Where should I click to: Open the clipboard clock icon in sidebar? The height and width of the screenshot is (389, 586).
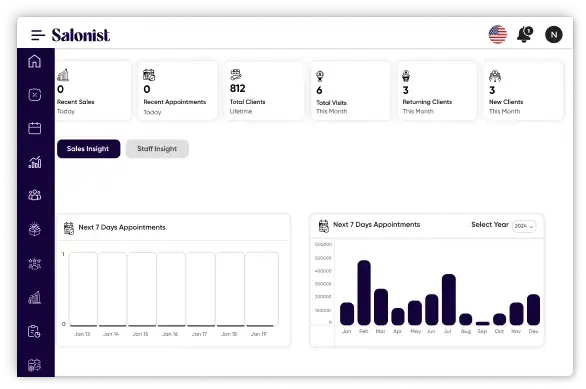coord(35,331)
